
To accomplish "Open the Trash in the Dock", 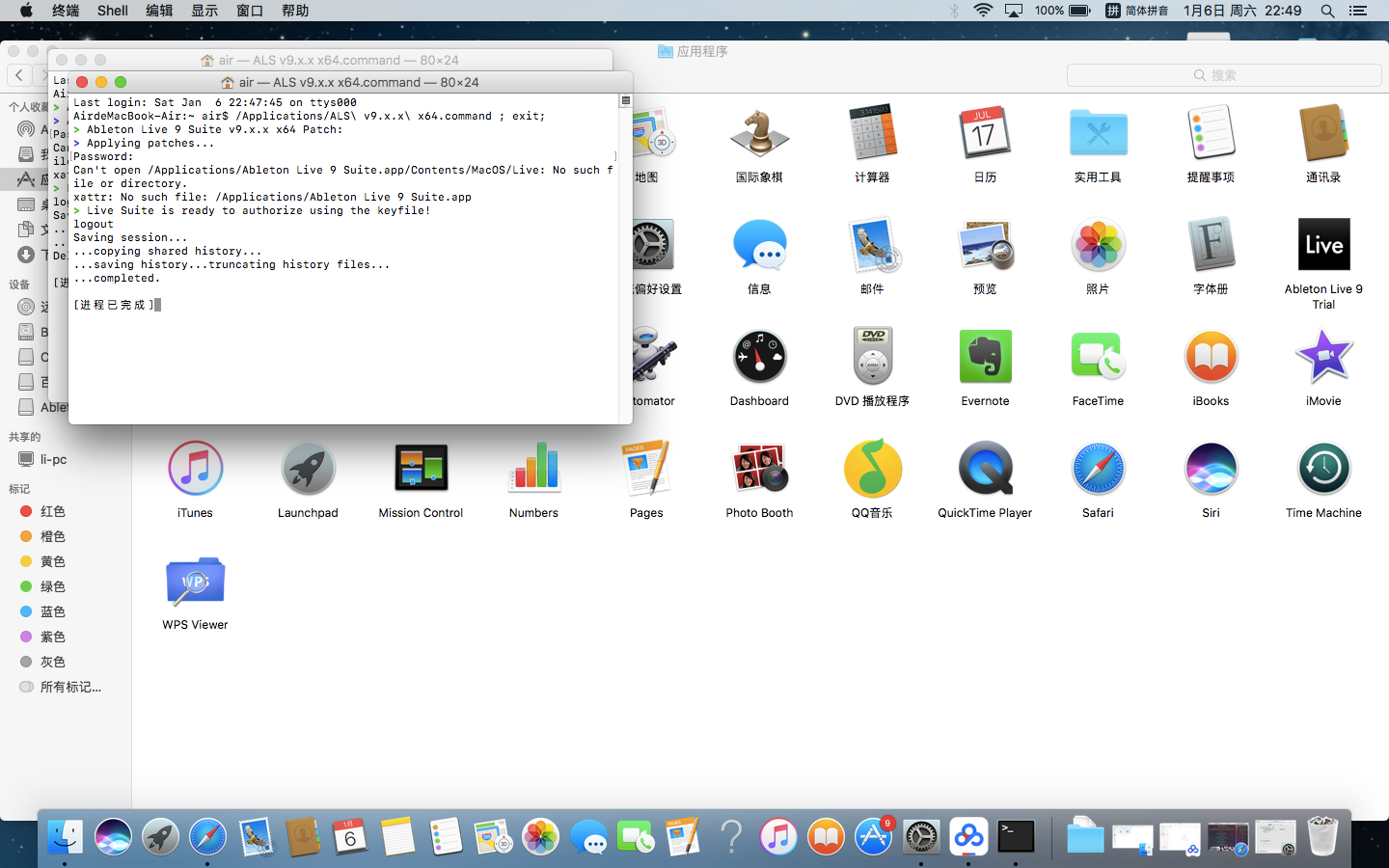I will (x=1322, y=836).
